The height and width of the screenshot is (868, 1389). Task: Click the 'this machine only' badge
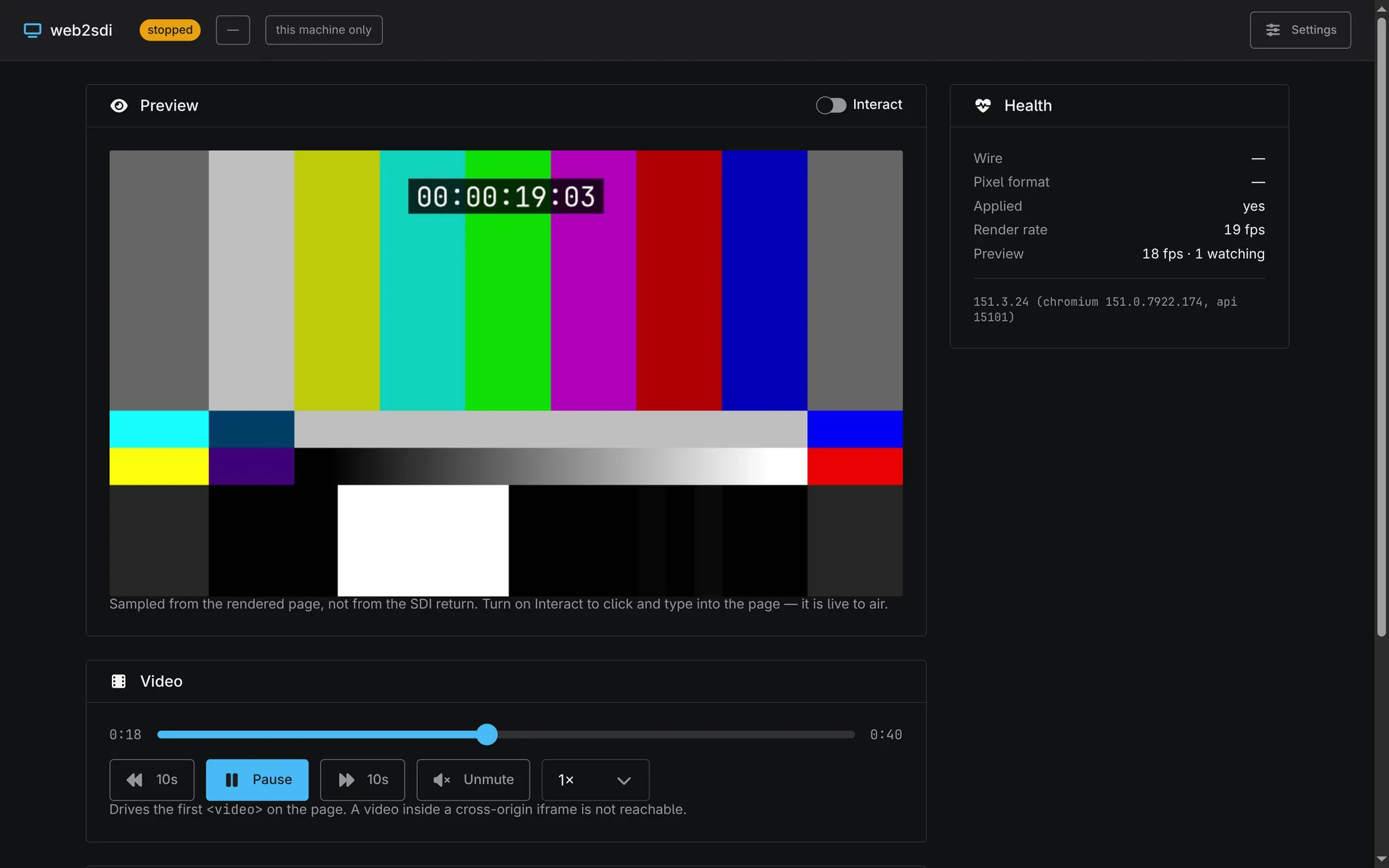[324, 30]
